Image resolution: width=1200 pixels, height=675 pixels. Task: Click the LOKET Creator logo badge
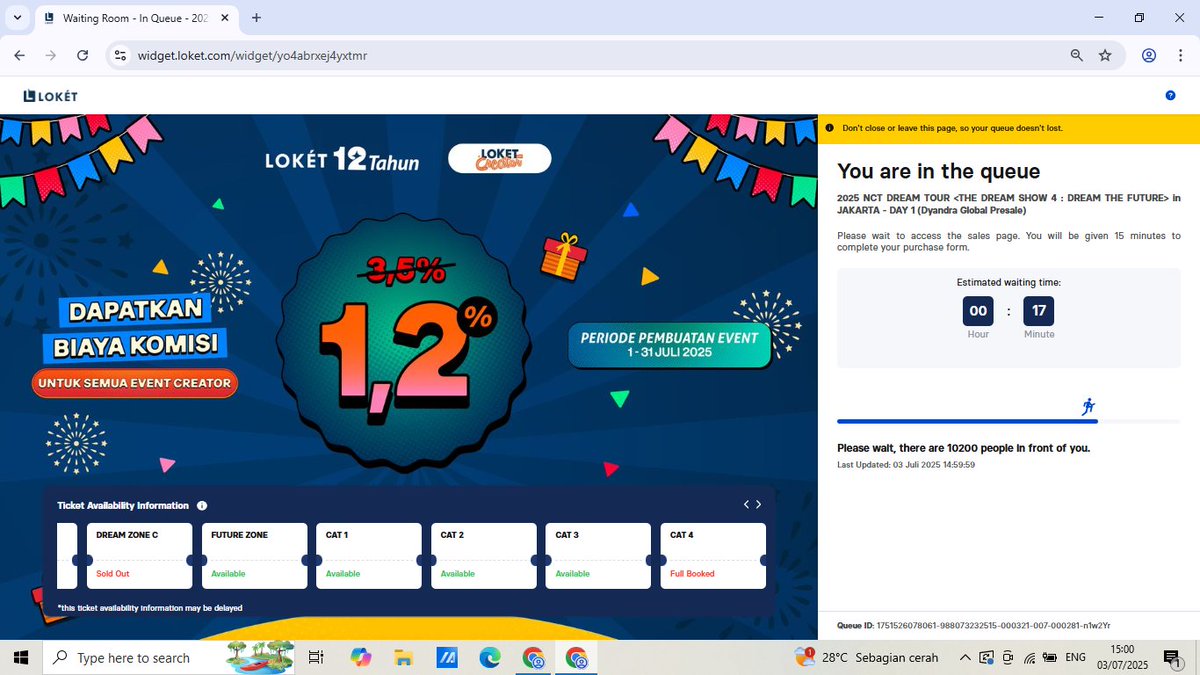pyautogui.click(x=500, y=158)
